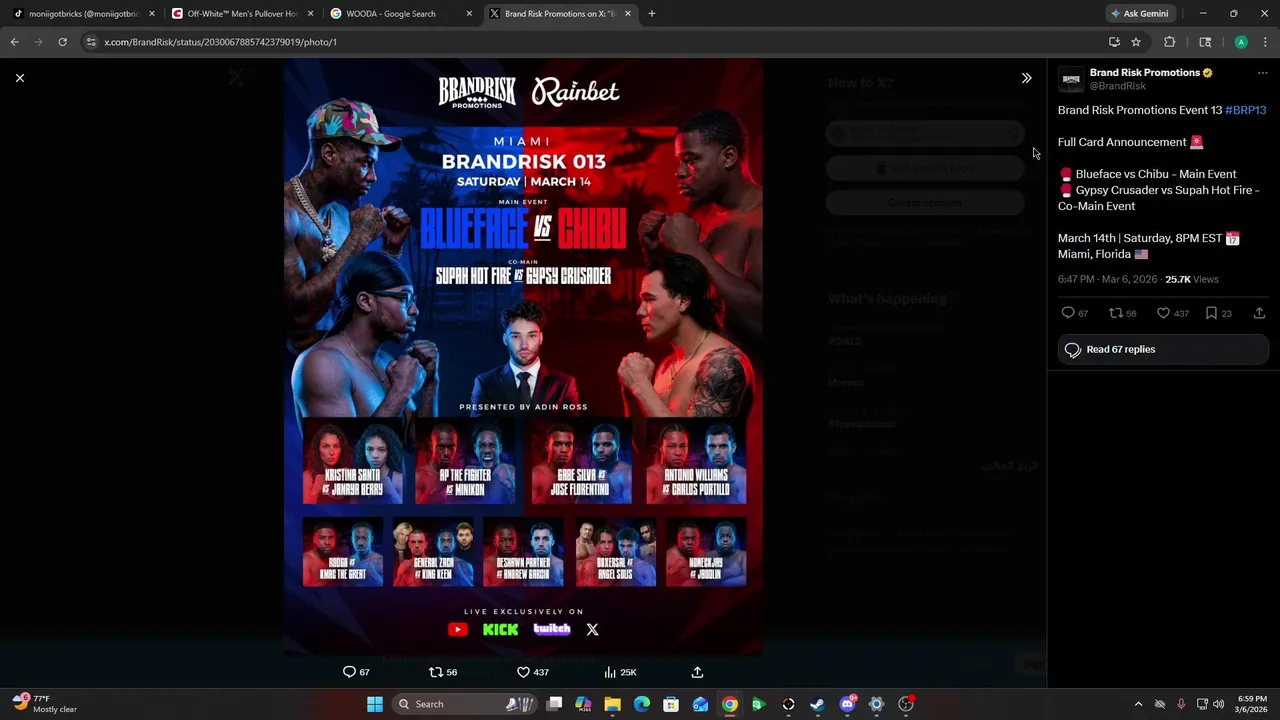Image resolution: width=1280 pixels, height=720 pixels.
Task: Open the Outlook mail taskbar icon
Action: [x=700, y=704]
